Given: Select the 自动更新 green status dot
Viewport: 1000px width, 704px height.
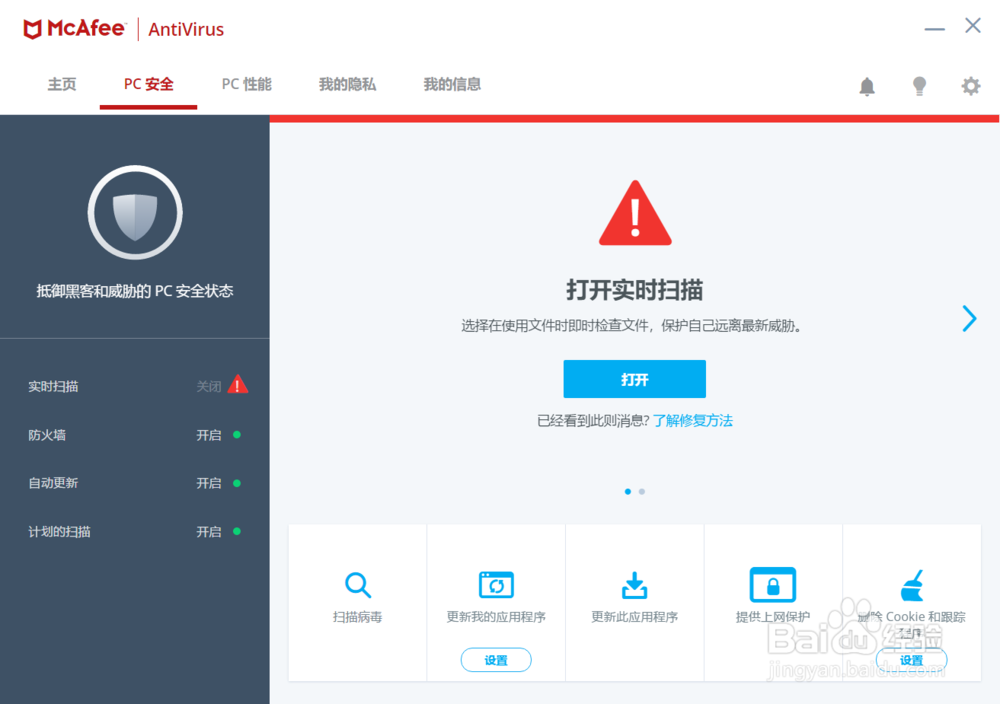Looking at the screenshot, I should coord(236,482).
